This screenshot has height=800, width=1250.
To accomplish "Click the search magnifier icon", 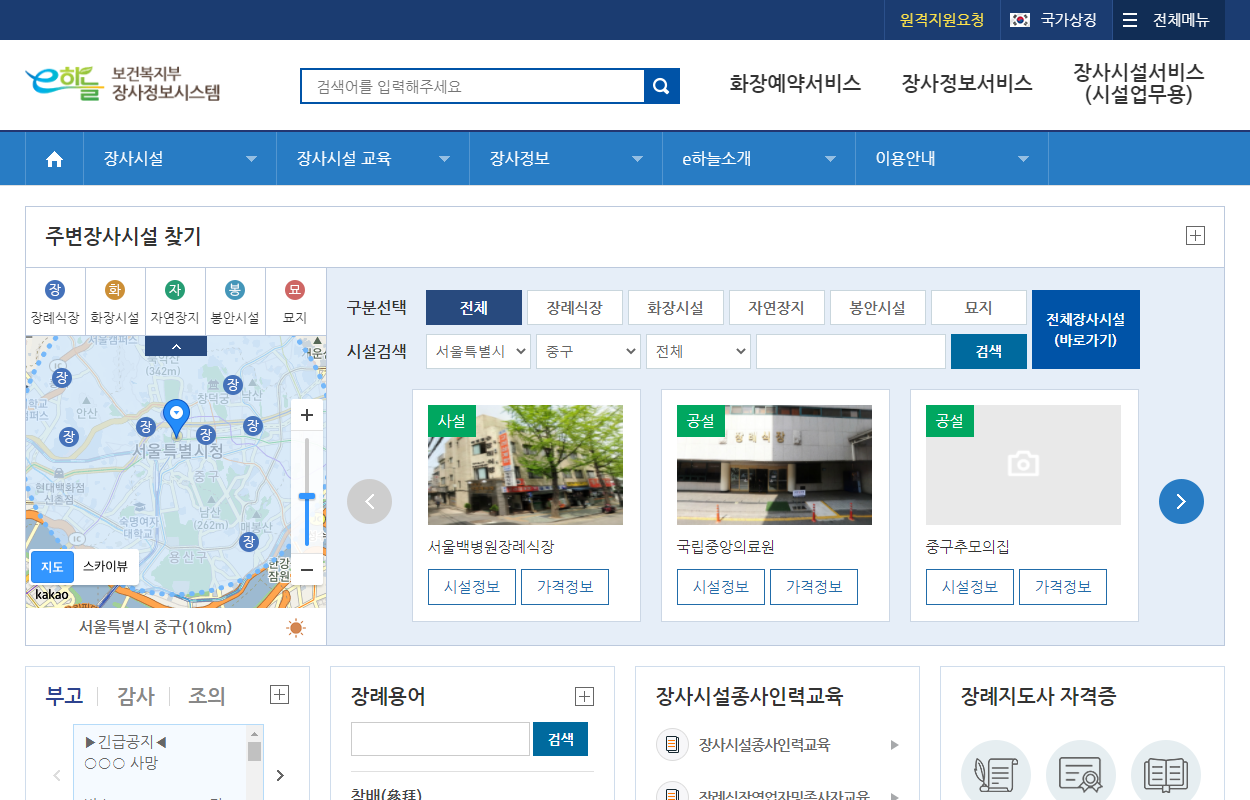I will point(661,86).
